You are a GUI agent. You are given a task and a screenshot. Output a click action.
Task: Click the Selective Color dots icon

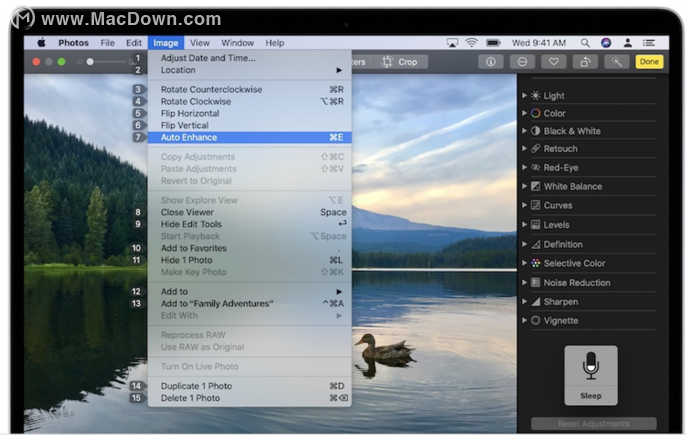(535, 263)
